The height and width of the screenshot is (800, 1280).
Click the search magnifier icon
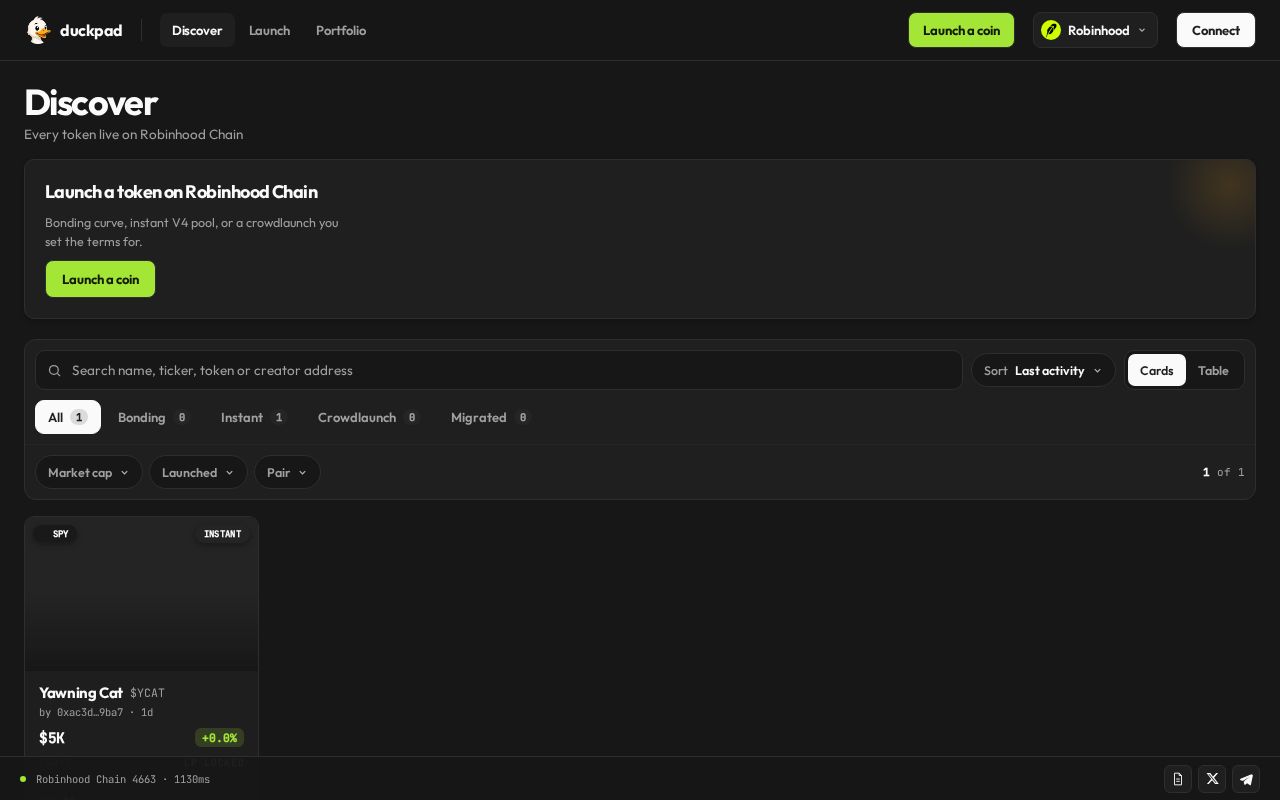tap(55, 370)
